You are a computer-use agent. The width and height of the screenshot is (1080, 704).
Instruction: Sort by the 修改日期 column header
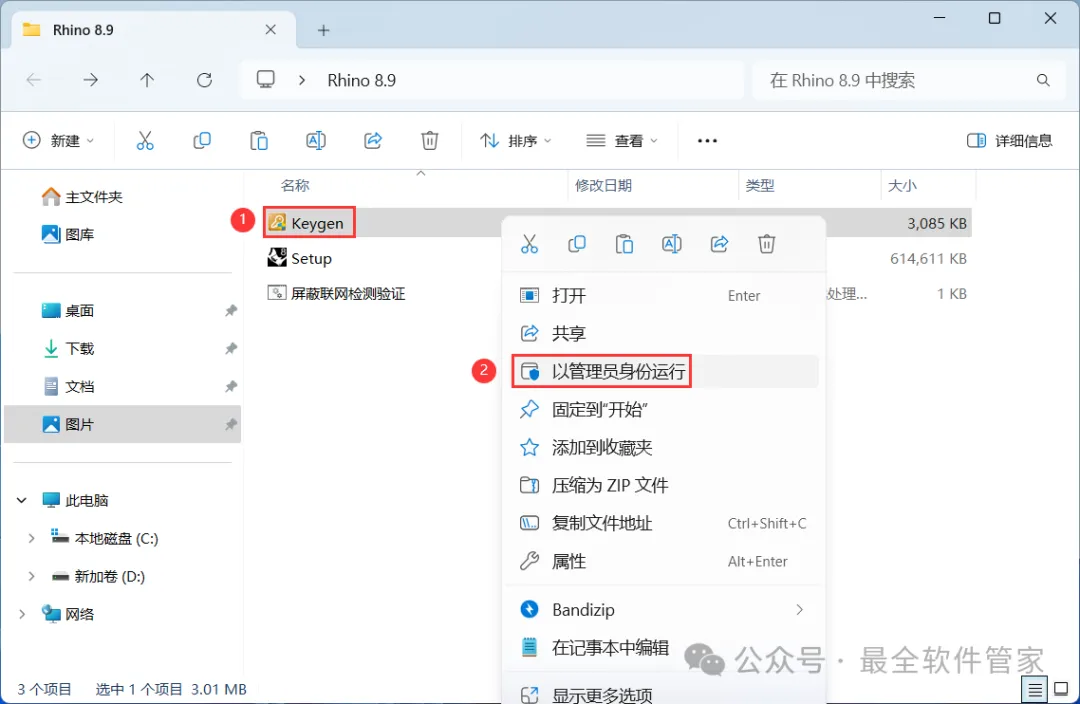tap(603, 185)
